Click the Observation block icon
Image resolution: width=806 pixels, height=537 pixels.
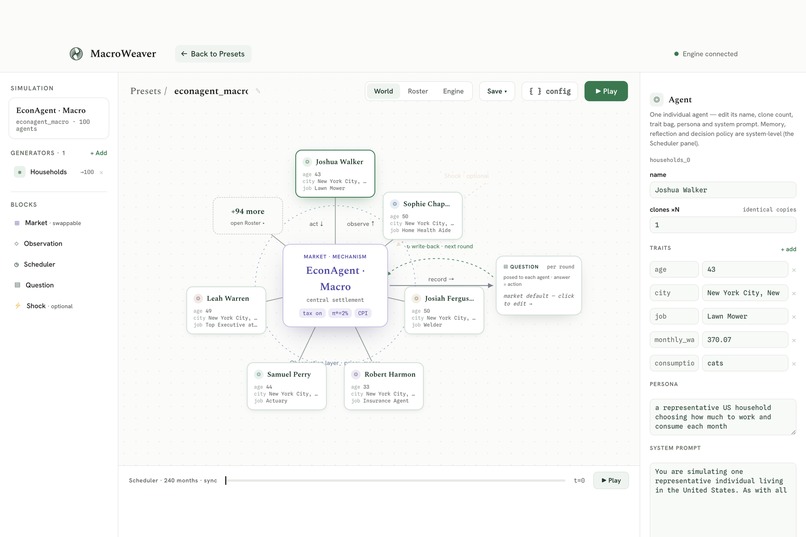pos(16,244)
